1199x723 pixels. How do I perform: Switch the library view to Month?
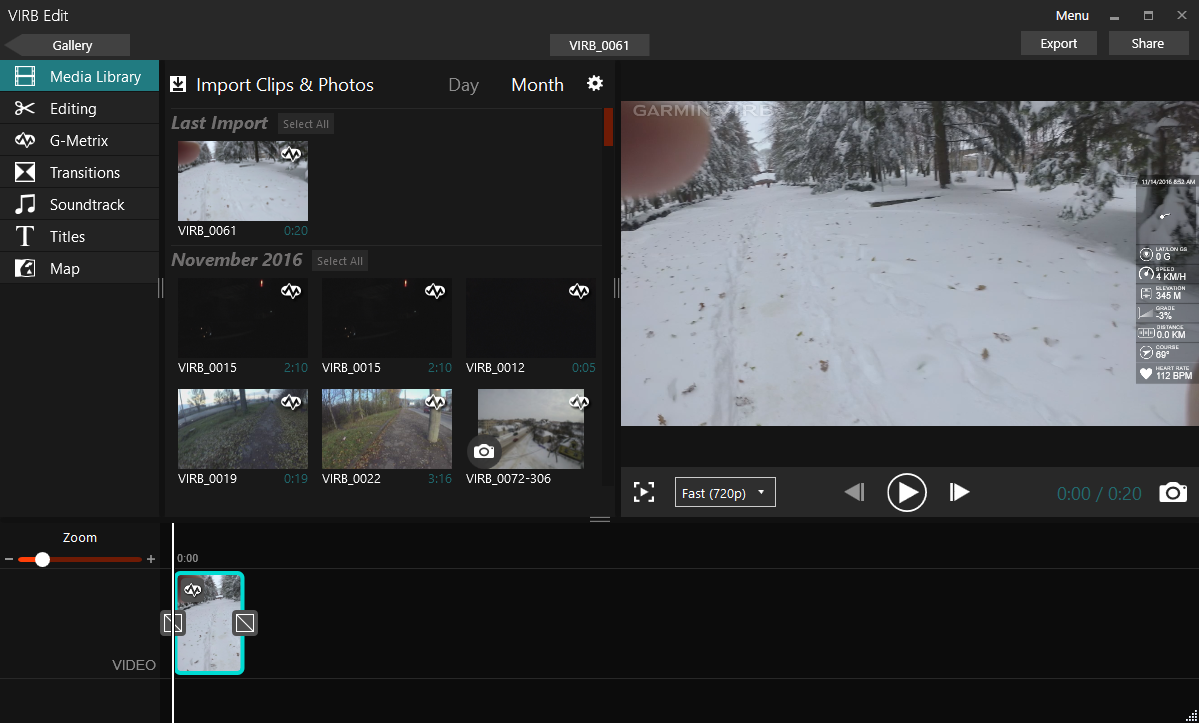[537, 85]
